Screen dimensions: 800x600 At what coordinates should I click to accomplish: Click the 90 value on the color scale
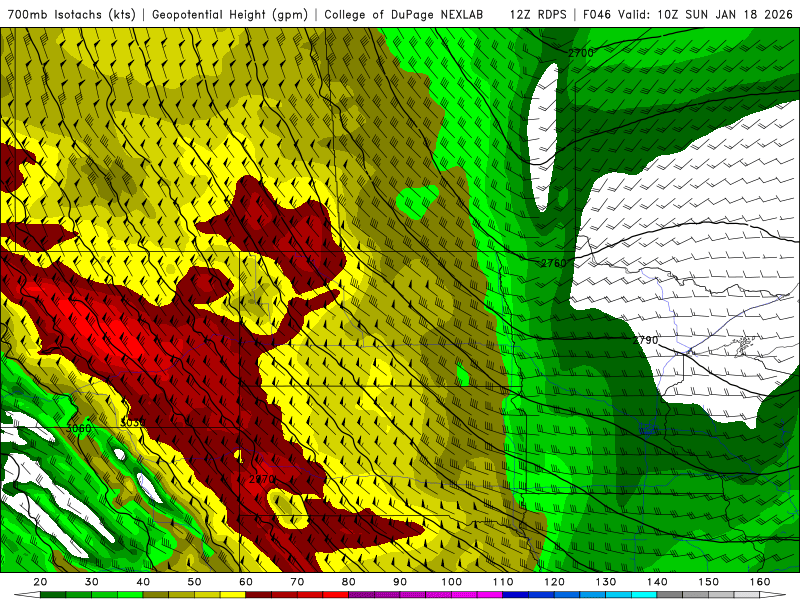coord(400,582)
